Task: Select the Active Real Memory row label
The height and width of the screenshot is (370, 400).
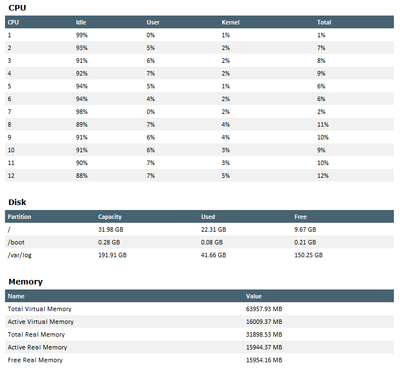Action: (37, 347)
